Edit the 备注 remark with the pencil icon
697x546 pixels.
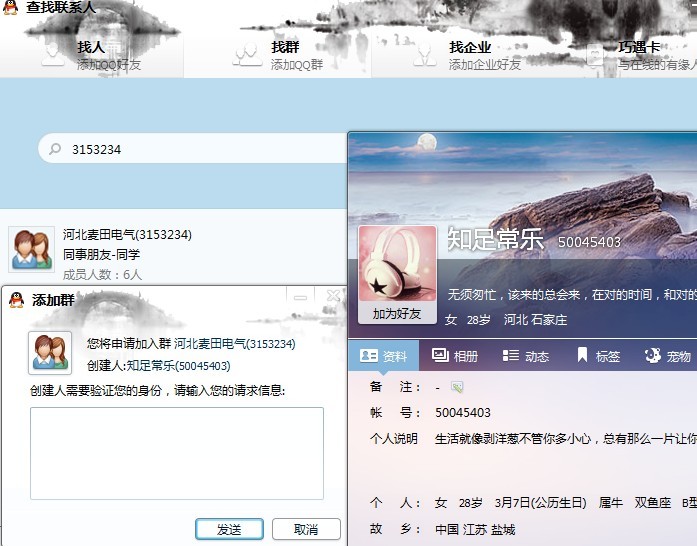click(457, 387)
